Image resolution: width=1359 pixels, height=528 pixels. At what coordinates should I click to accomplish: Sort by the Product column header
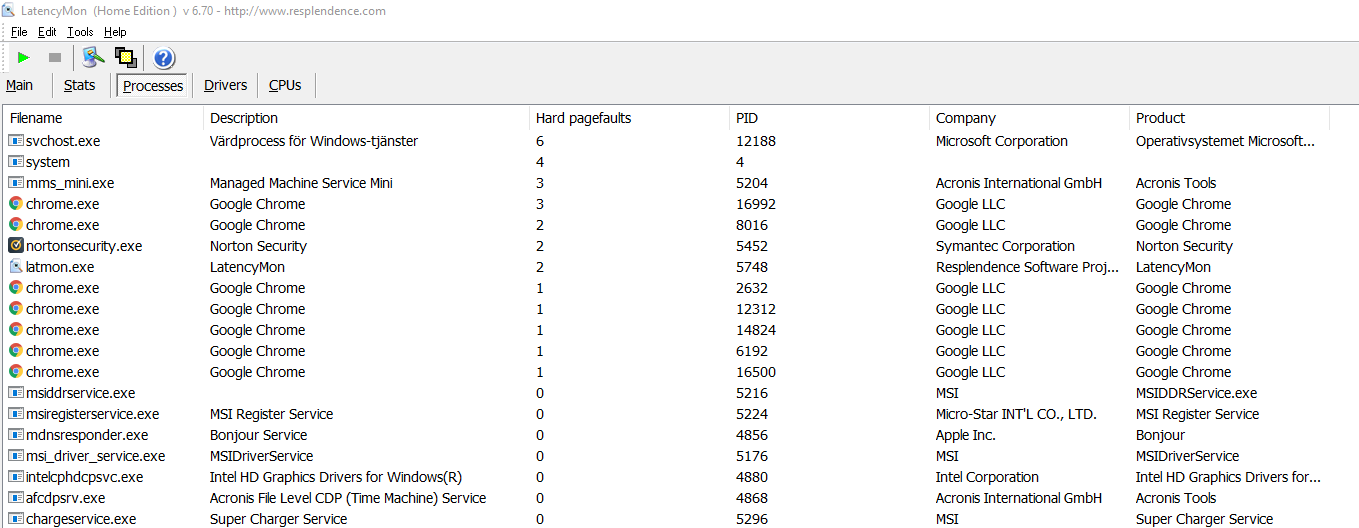1230,118
